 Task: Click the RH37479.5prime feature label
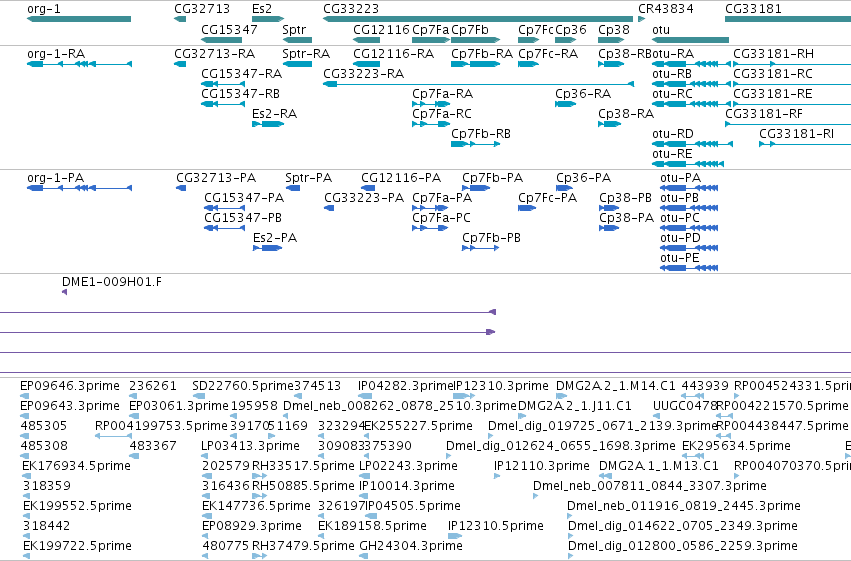tap(303, 547)
